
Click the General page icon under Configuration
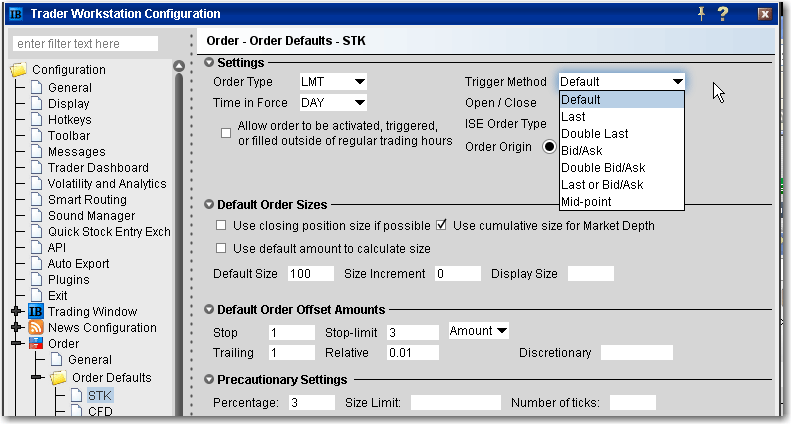pos(36,87)
